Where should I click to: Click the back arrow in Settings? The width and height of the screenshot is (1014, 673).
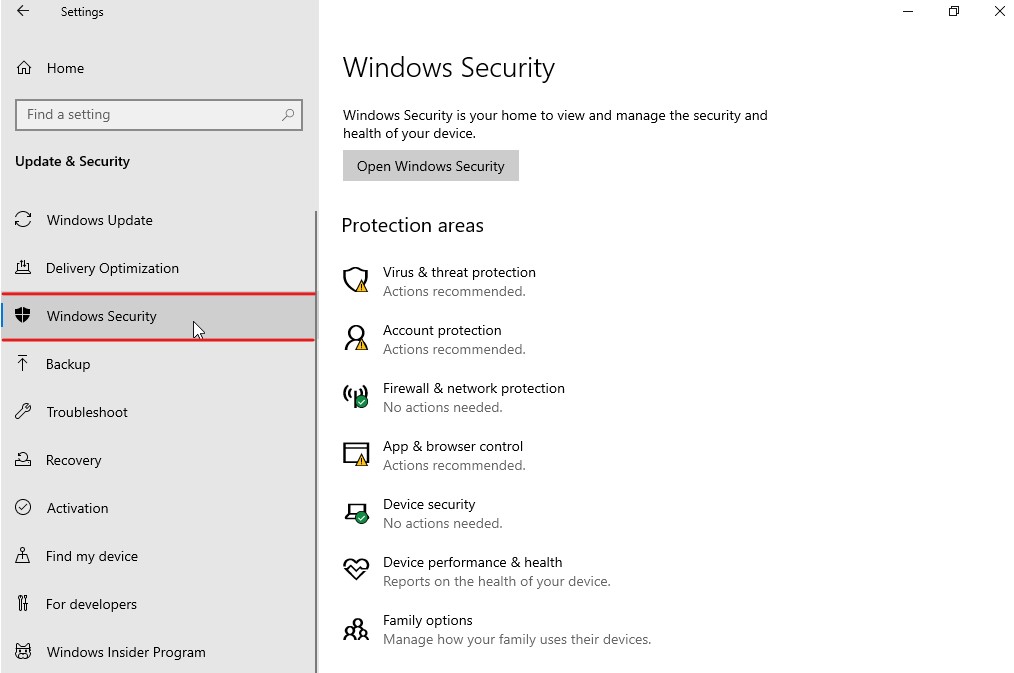23,11
